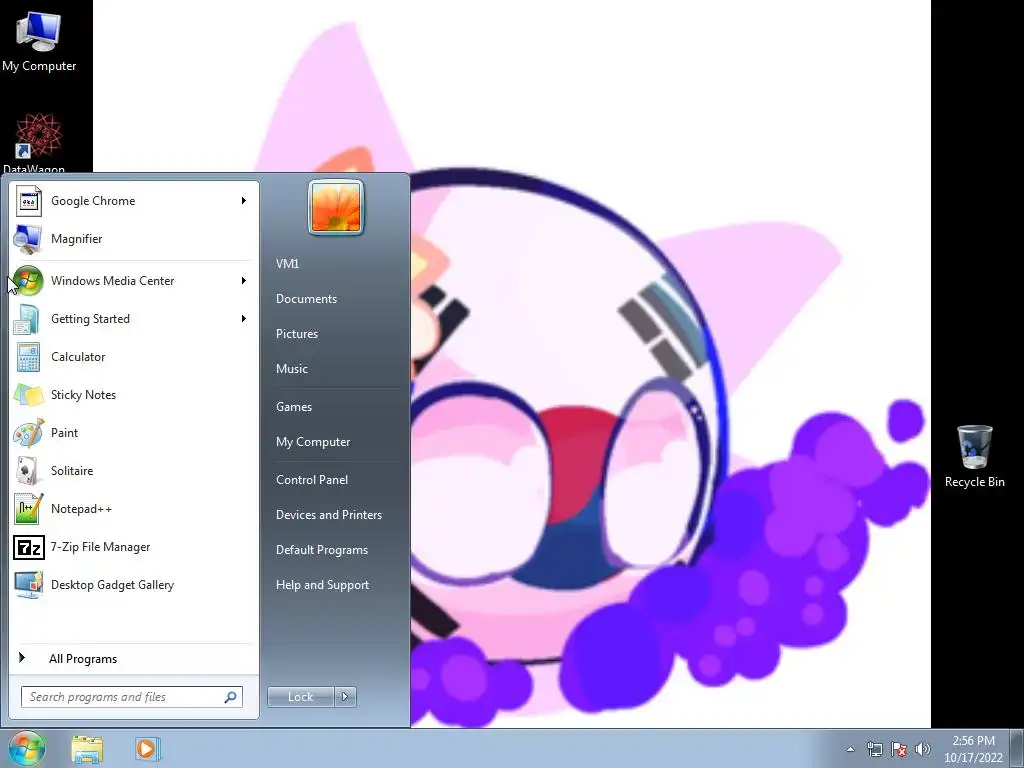Click the Solitaire label text
The width and height of the screenshot is (1024, 768).
pos(72,471)
